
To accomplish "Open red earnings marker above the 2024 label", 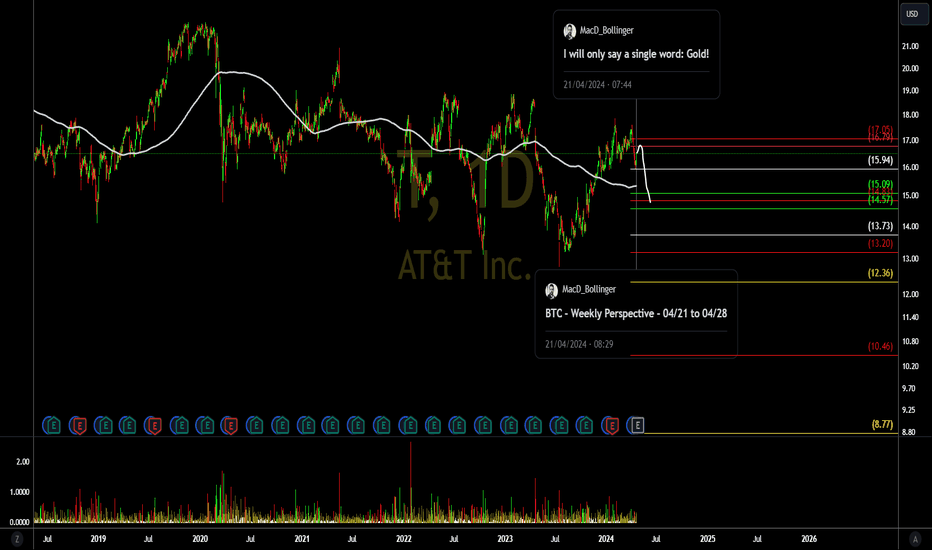I will point(610,425).
